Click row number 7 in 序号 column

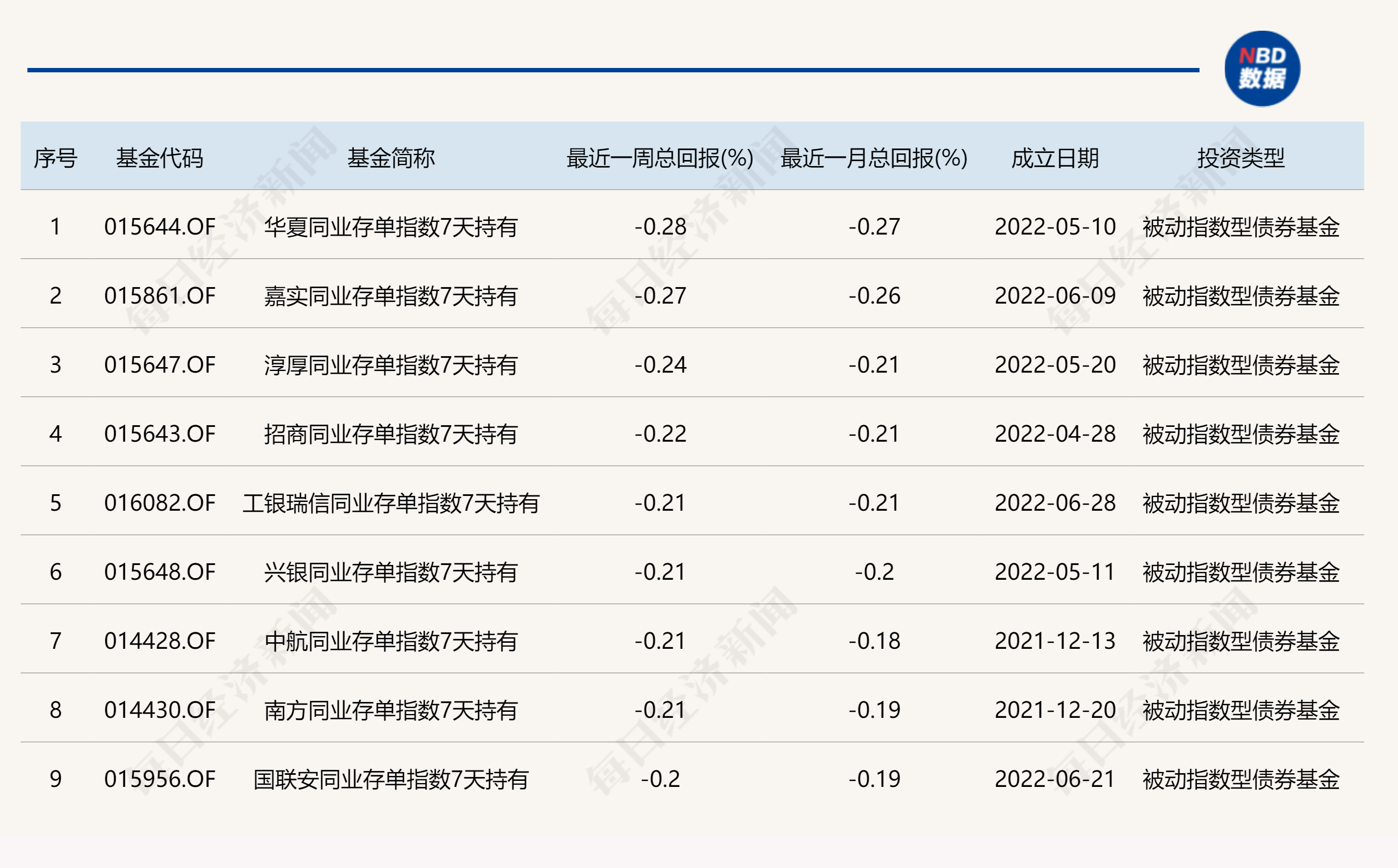(x=55, y=641)
